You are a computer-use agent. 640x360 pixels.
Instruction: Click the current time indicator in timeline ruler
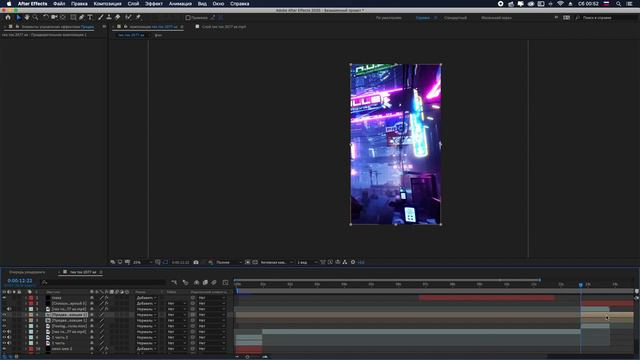pyautogui.click(x=580, y=285)
